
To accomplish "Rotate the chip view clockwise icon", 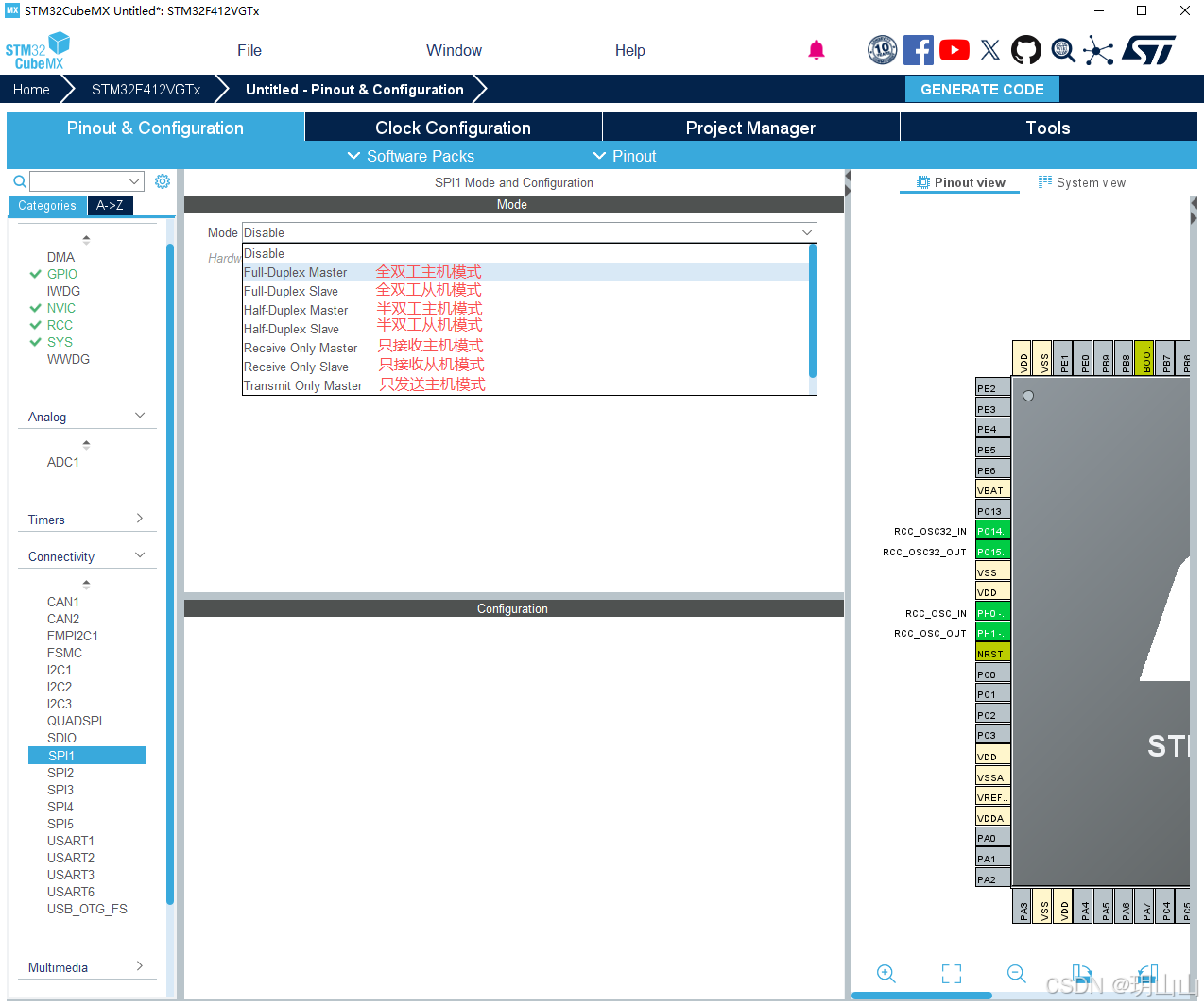I will pos(1082,974).
